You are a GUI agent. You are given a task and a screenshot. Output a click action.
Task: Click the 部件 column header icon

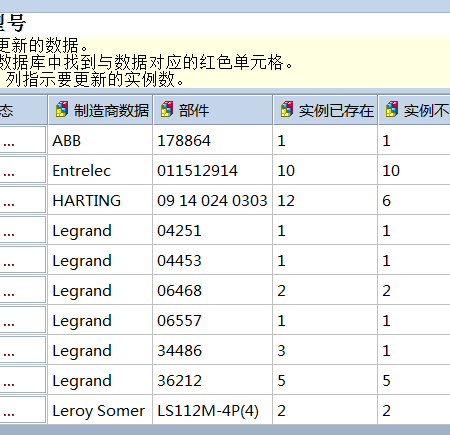click(x=167, y=109)
